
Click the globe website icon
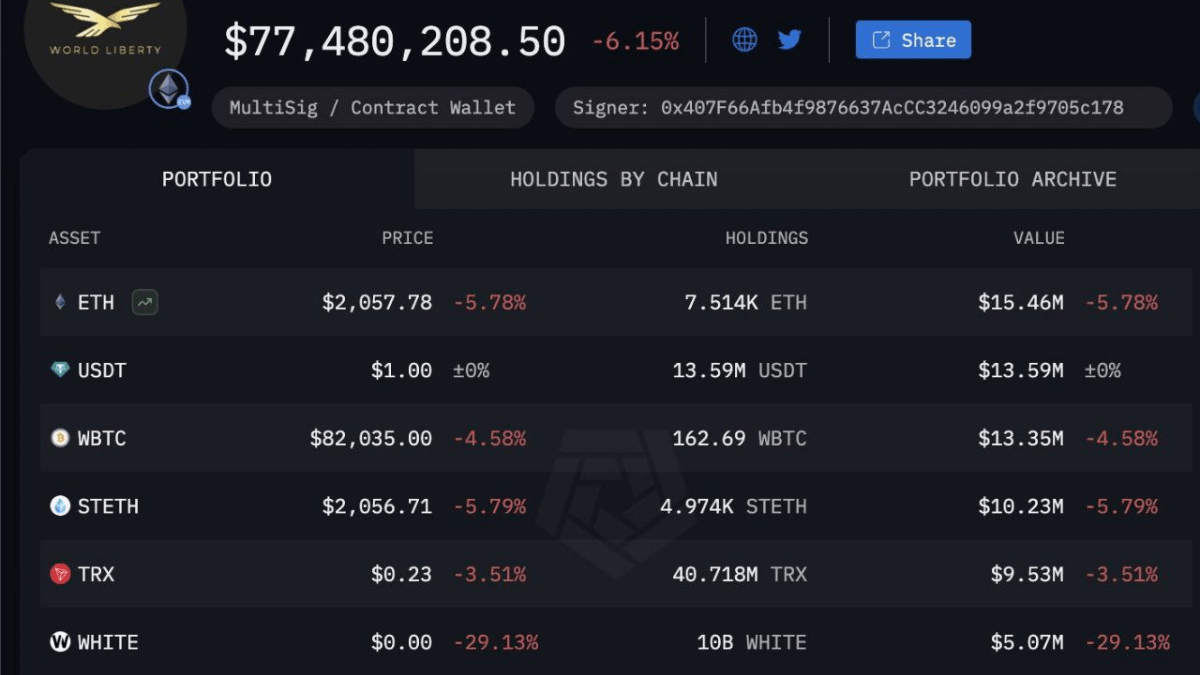tap(745, 40)
